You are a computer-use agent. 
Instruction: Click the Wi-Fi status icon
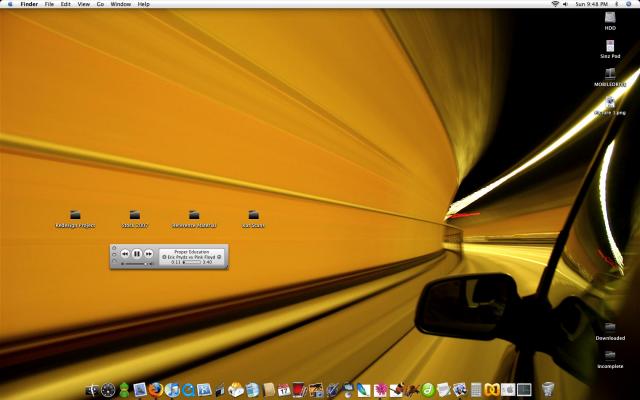pyautogui.click(x=555, y=4)
